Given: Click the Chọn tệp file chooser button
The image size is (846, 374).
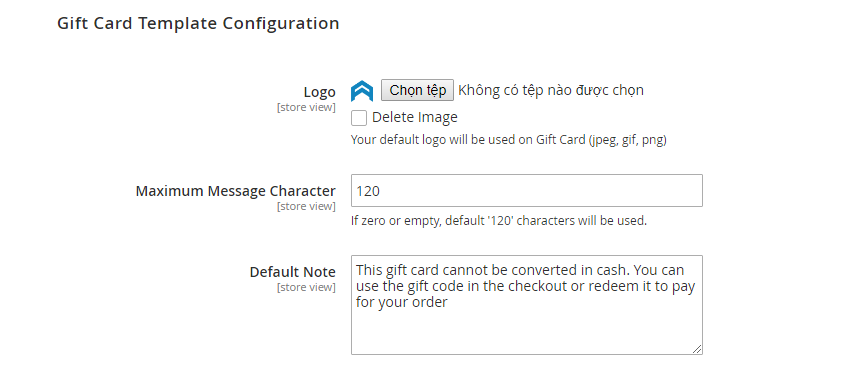Looking at the screenshot, I should point(418,90).
